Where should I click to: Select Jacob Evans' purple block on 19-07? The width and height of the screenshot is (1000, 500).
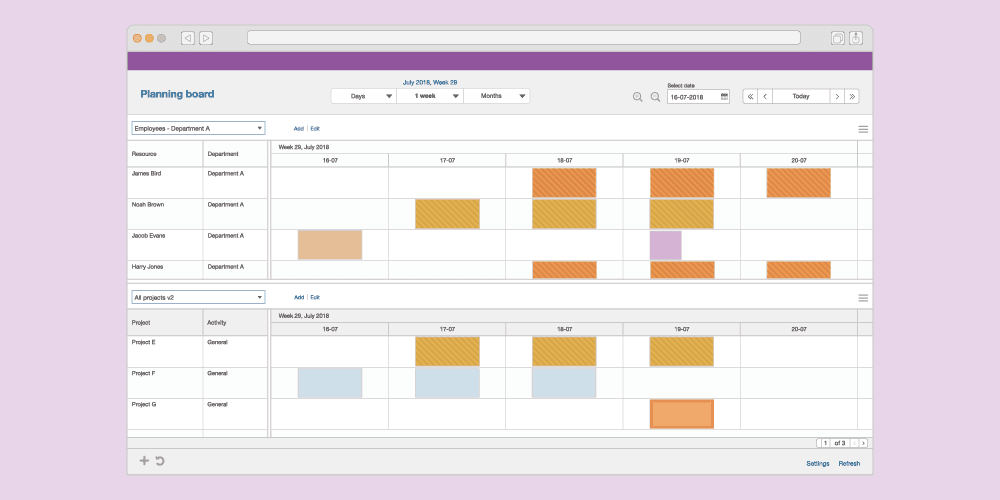pyautogui.click(x=665, y=245)
